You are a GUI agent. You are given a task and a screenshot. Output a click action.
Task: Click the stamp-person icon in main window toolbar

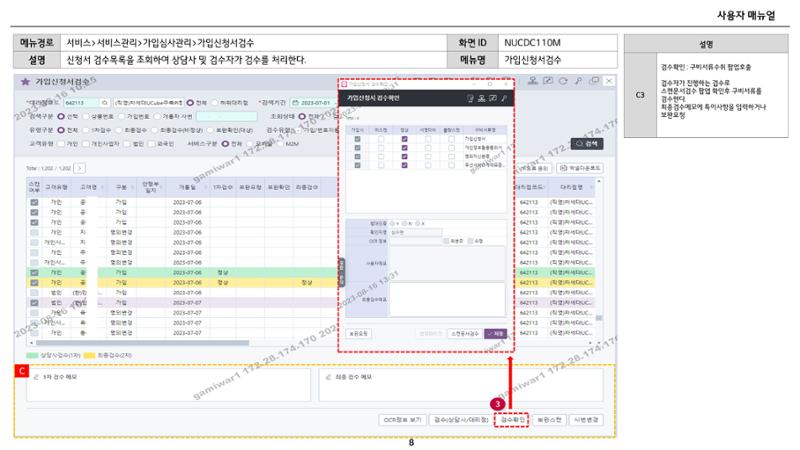click(533, 81)
